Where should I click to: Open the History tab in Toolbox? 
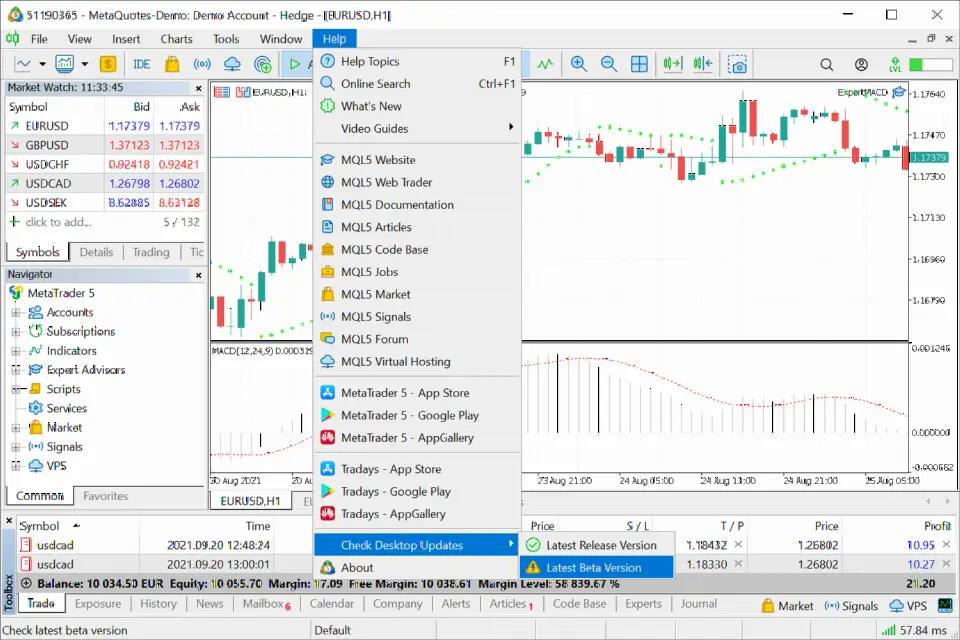(x=158, y=604)
